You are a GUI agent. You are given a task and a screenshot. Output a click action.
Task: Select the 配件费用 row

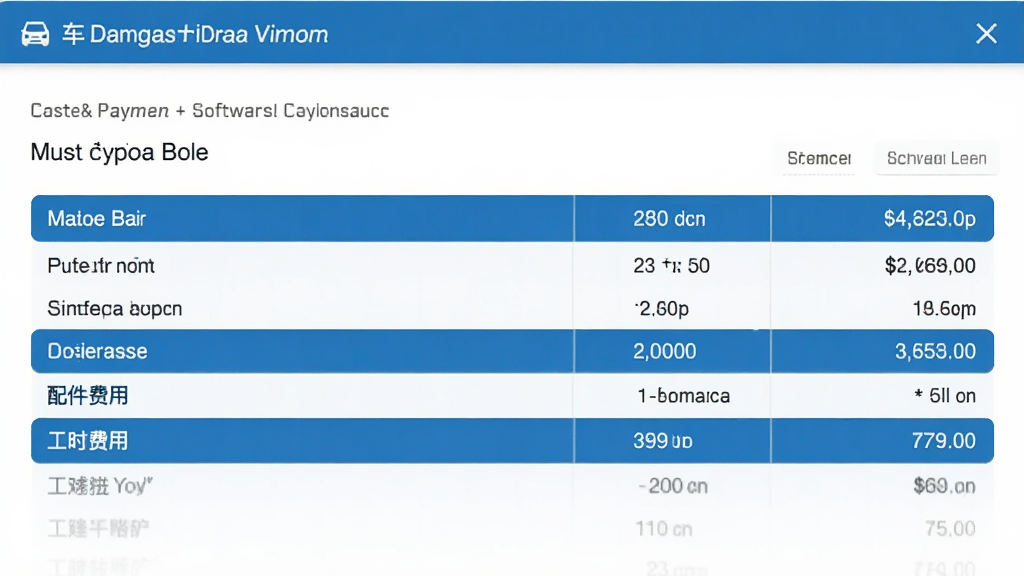pos(512,396)
